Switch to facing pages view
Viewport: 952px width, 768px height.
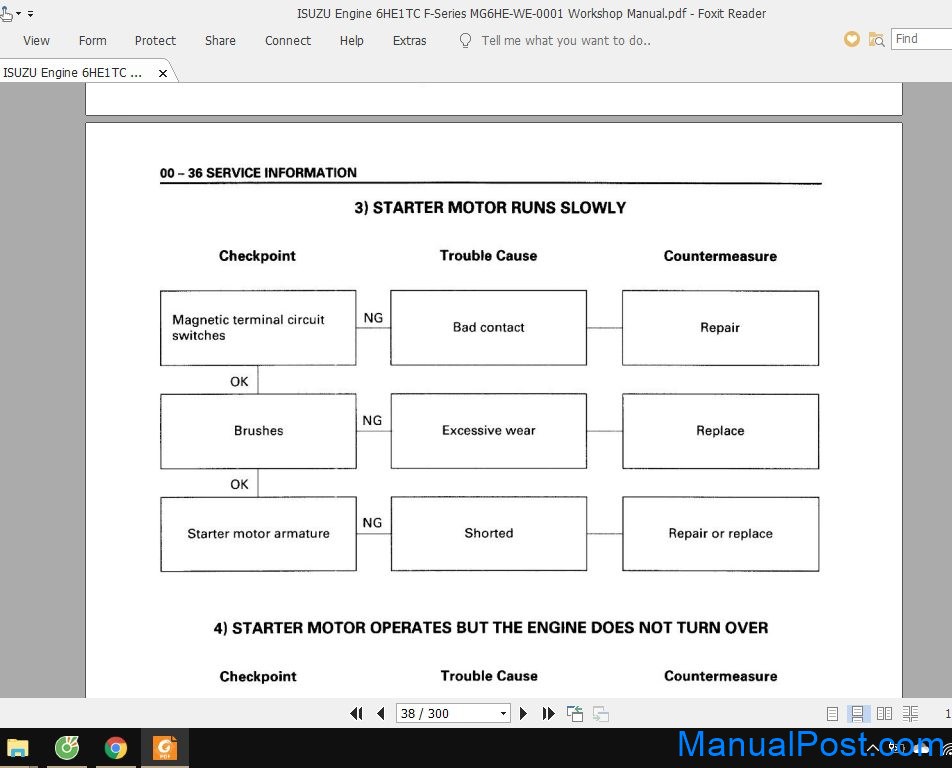point(884,714)
